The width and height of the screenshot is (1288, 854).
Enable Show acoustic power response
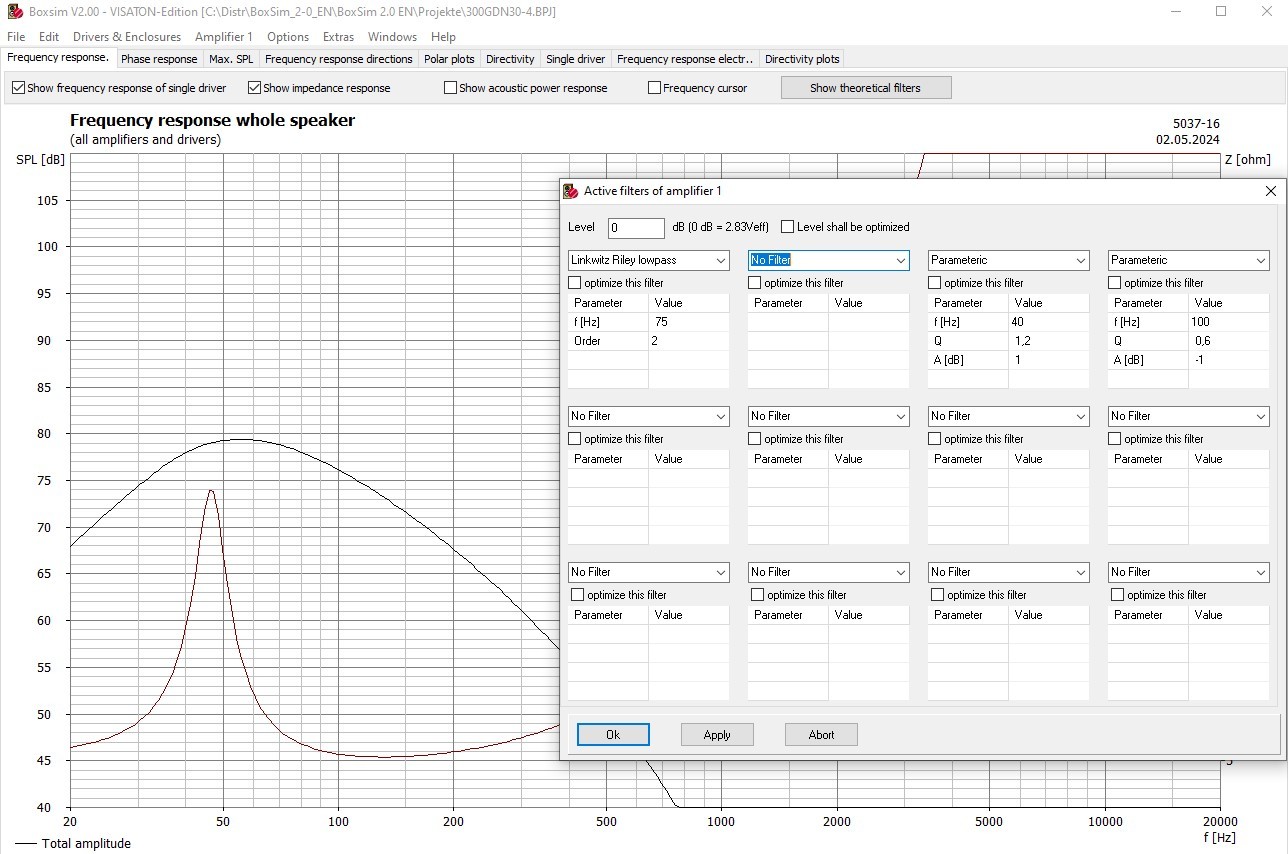(x=450, y=88)
